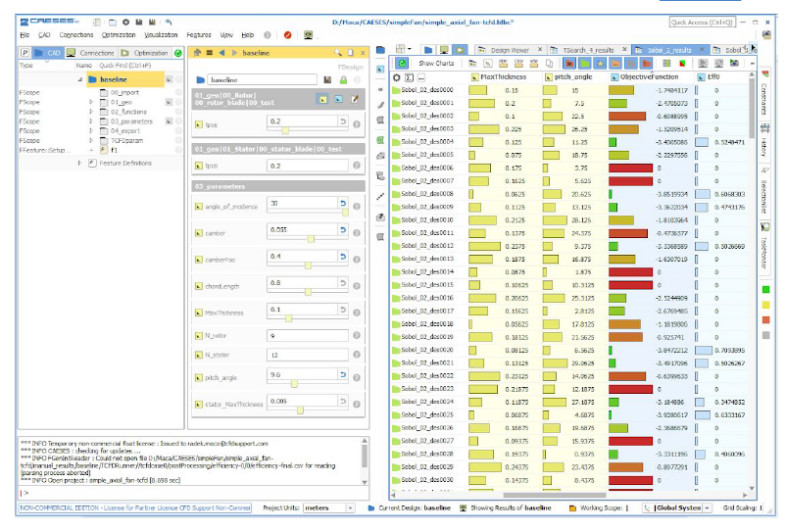Click the red folder filter icon in results toolbar
The image size is (786, 530).
pyautogui.click(x=569, y=63)
